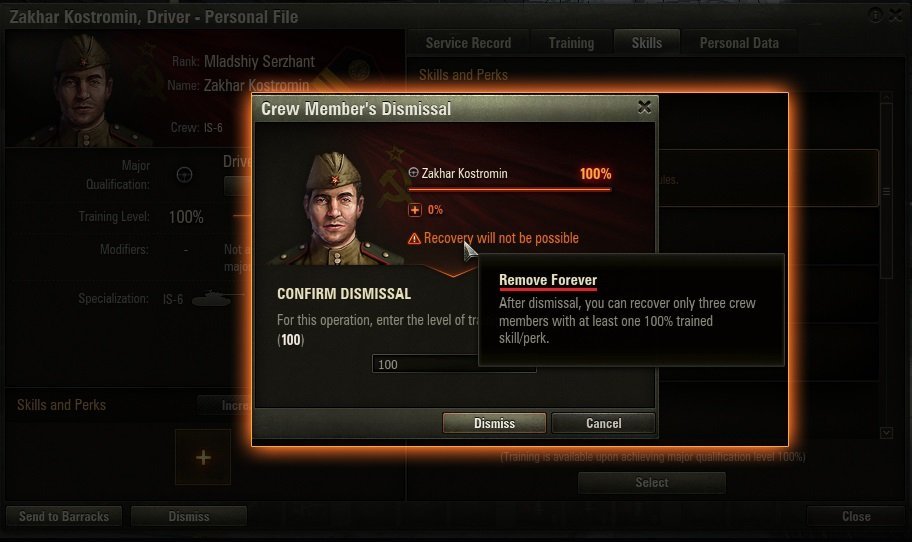Image resolution: width=912 pixels, height=542 pixels.
Task: Click the down arrow of the skills scrollbar
Action: coord(886,433)
